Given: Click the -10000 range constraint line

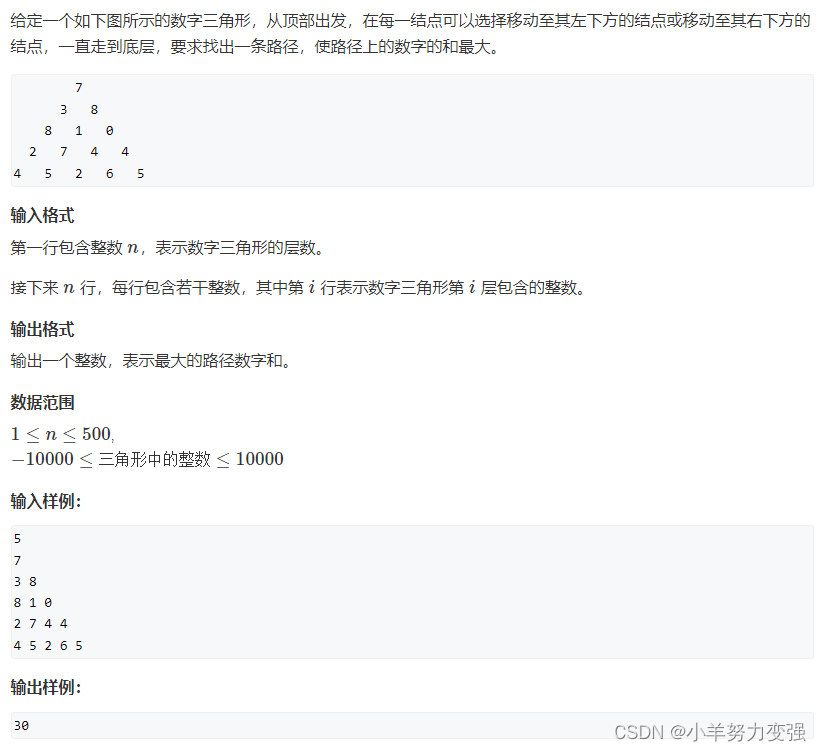Looking at the screenshot, I should point(147,459).
